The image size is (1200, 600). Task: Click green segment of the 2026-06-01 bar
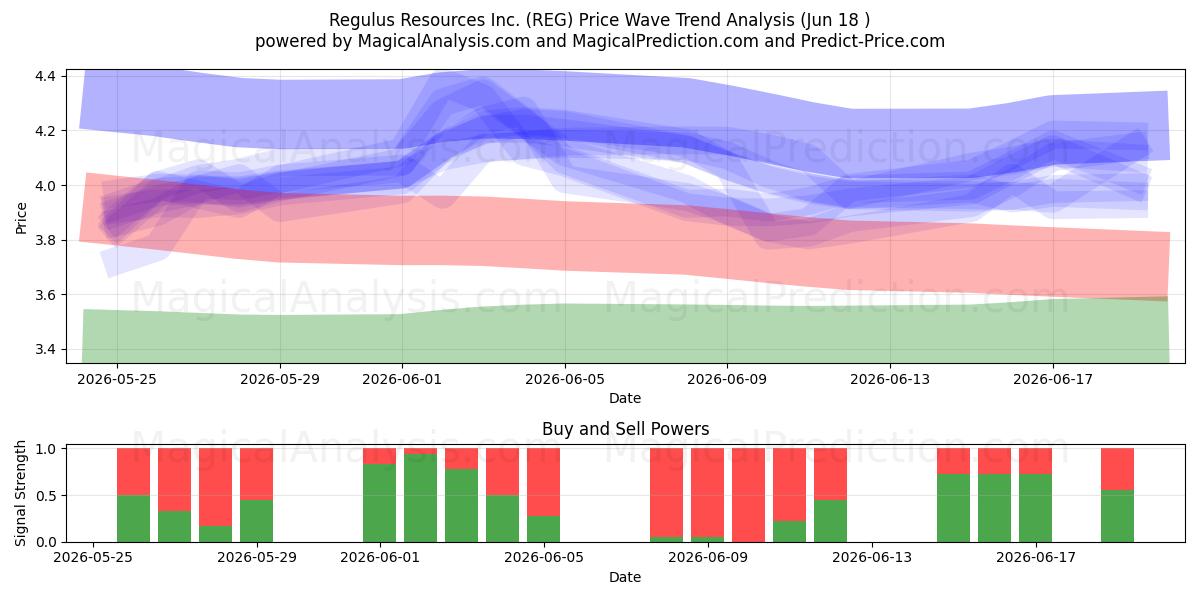380,503
